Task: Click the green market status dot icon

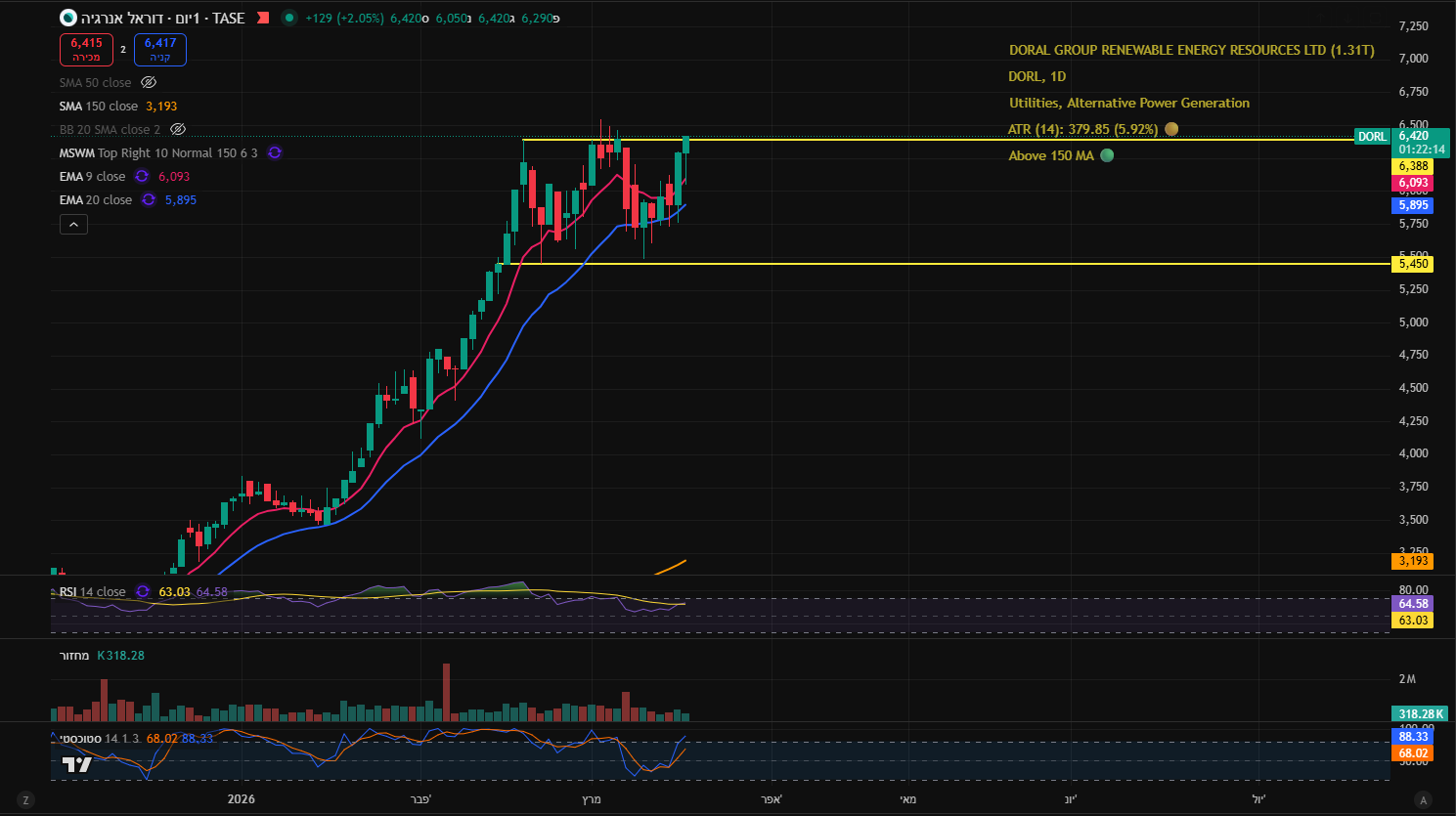Action: [x=289, y=18]
